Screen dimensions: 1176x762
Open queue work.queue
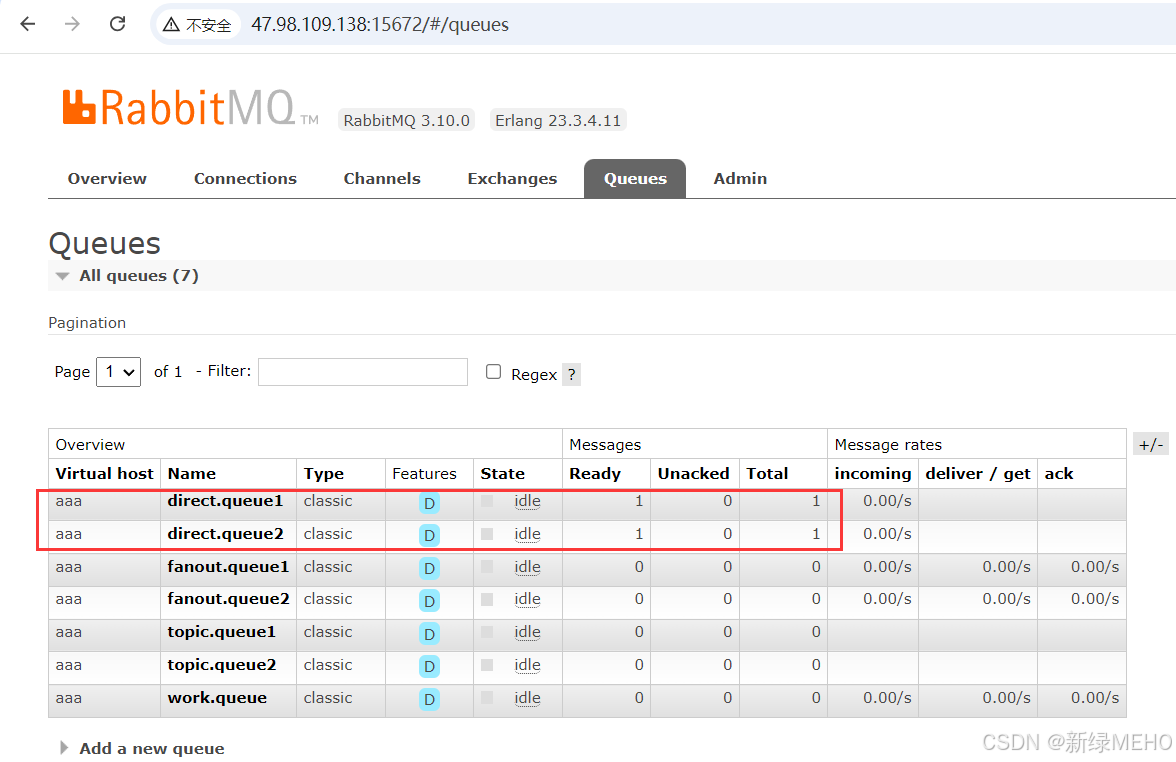tap(217, 698)
